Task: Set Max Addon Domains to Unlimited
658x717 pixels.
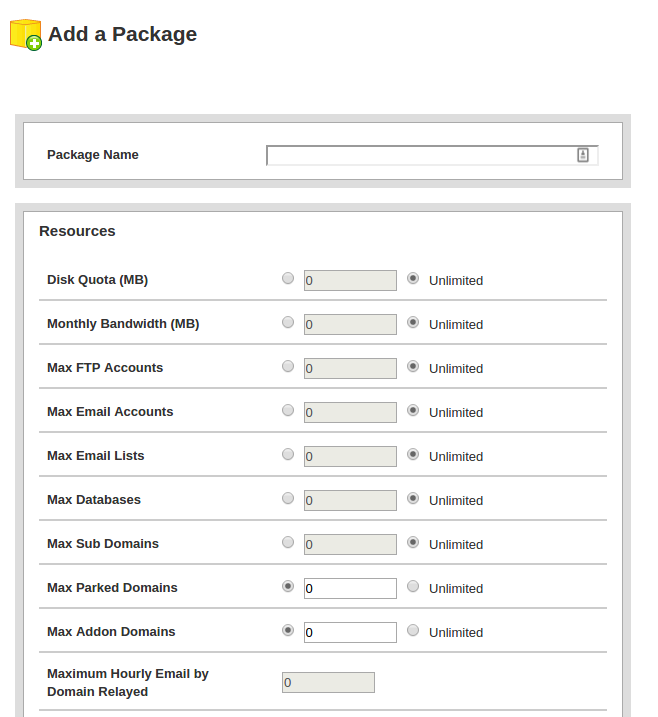Action: 413,631
